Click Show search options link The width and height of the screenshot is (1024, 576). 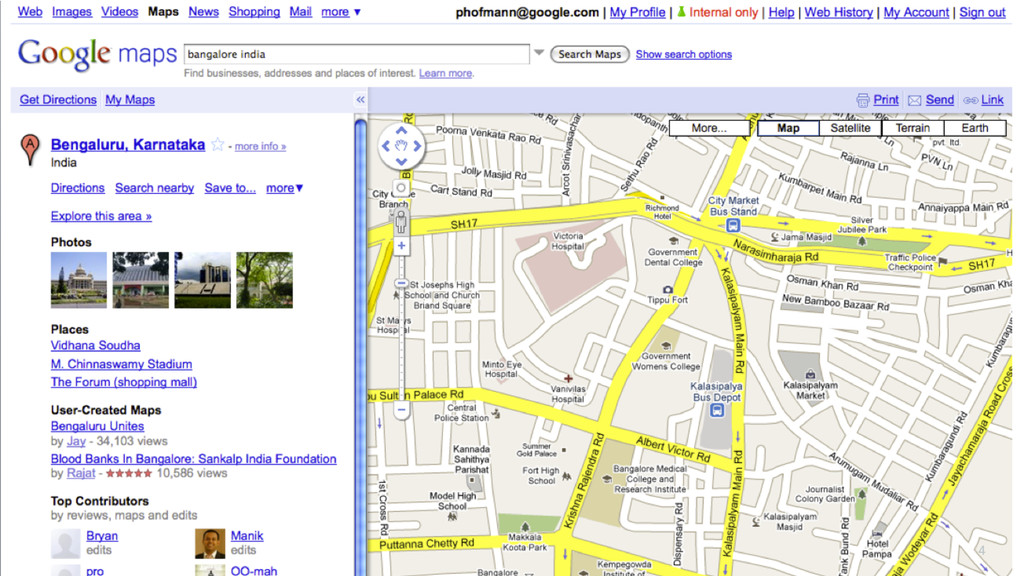point(684,54)
